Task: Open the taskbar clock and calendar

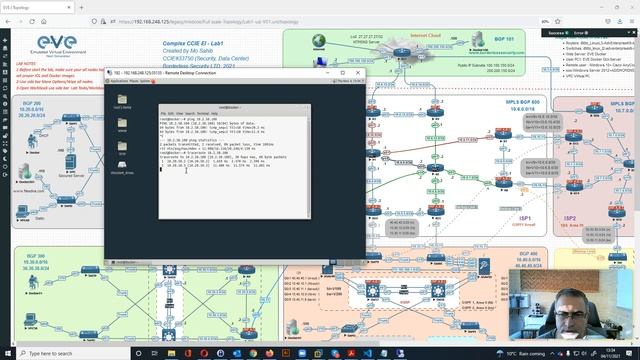Action: [610, 353]
